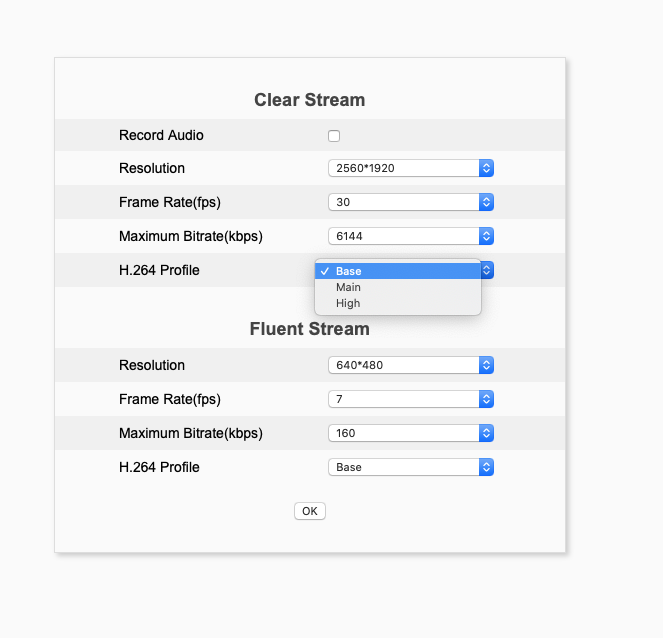Click the Fluent Stream heading
663x638 pixels.
tap(309, 329)
